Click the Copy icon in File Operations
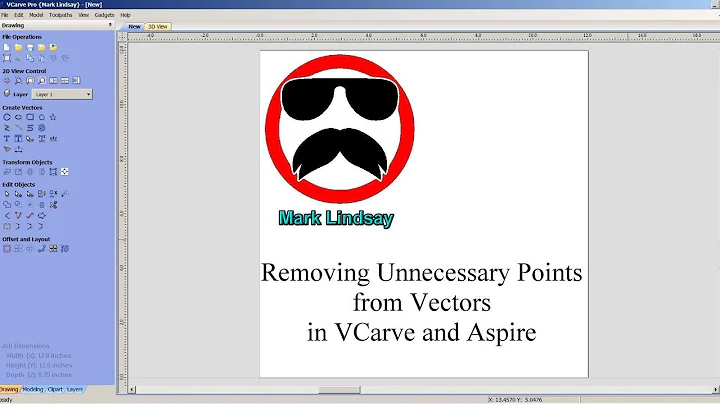 [x=30, y=58]
